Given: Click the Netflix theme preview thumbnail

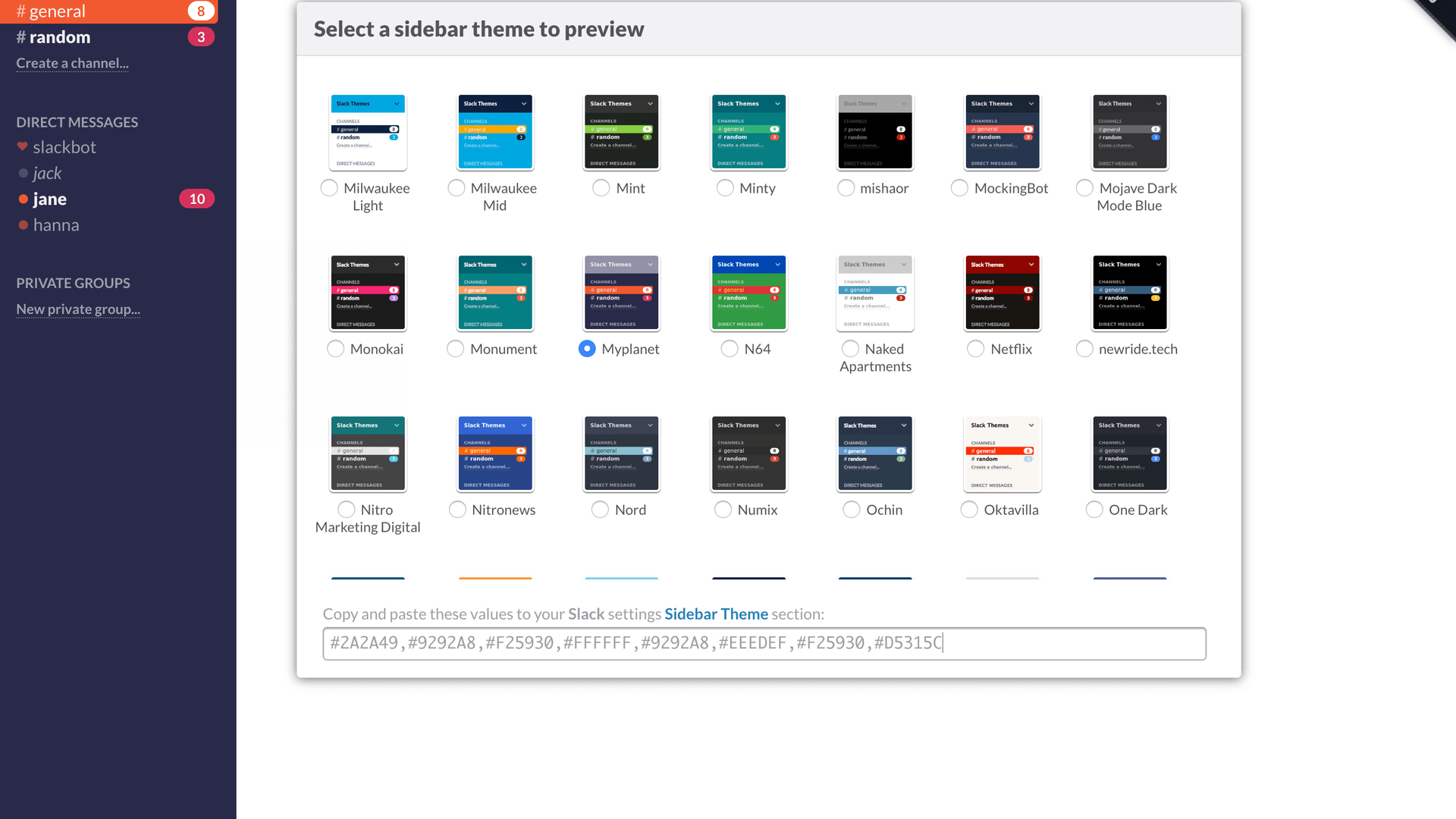Looking at the screenshot, I should click(x=1002, y=293).
